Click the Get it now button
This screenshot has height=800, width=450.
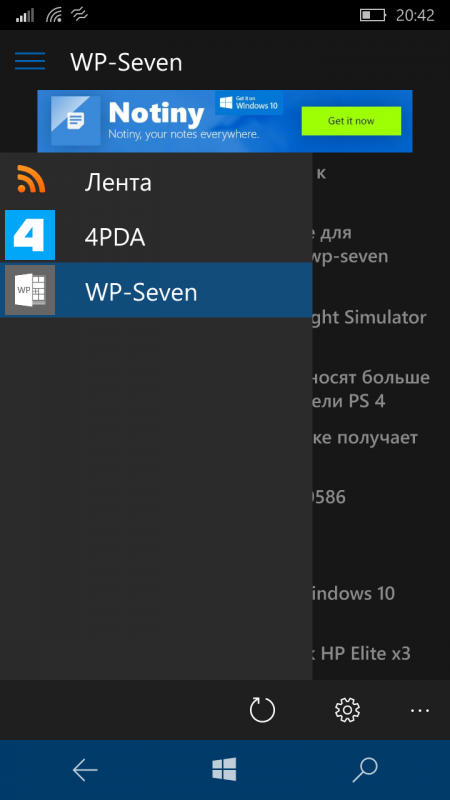351,121
